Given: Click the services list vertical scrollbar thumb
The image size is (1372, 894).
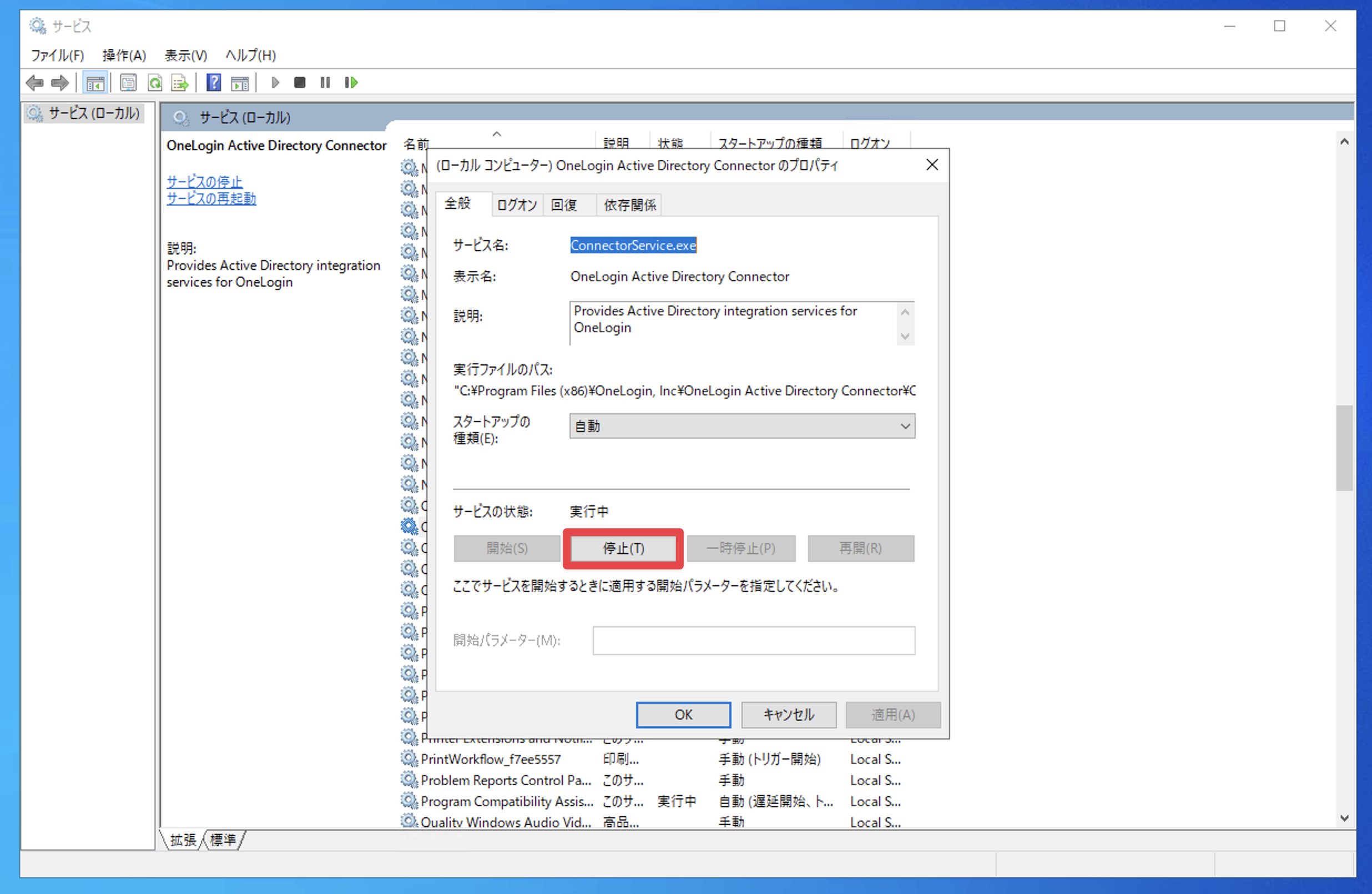Looking at the screenshot, I should point(1344,448).
